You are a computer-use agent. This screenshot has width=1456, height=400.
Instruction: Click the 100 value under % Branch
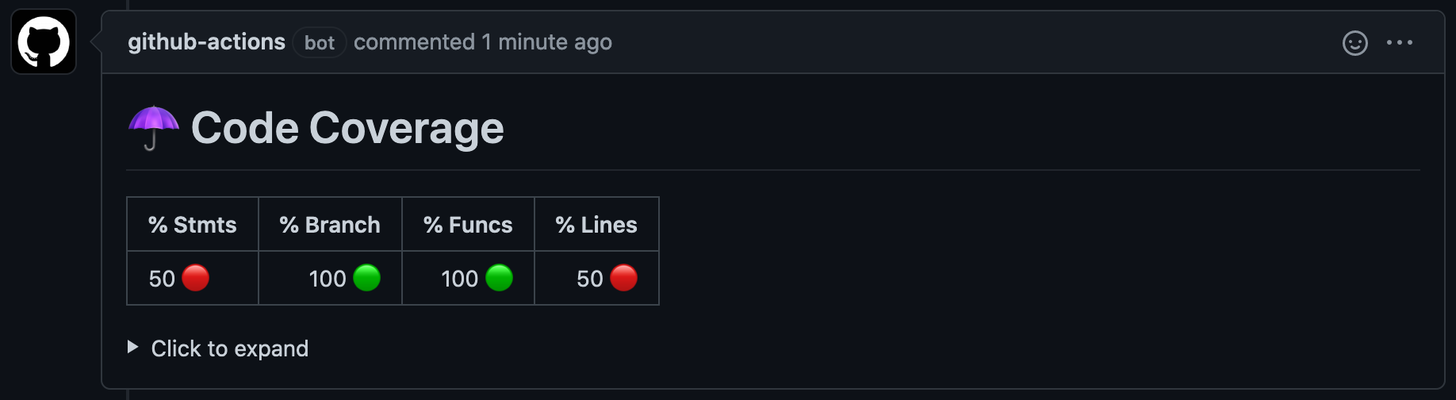[x=328, y=279]
